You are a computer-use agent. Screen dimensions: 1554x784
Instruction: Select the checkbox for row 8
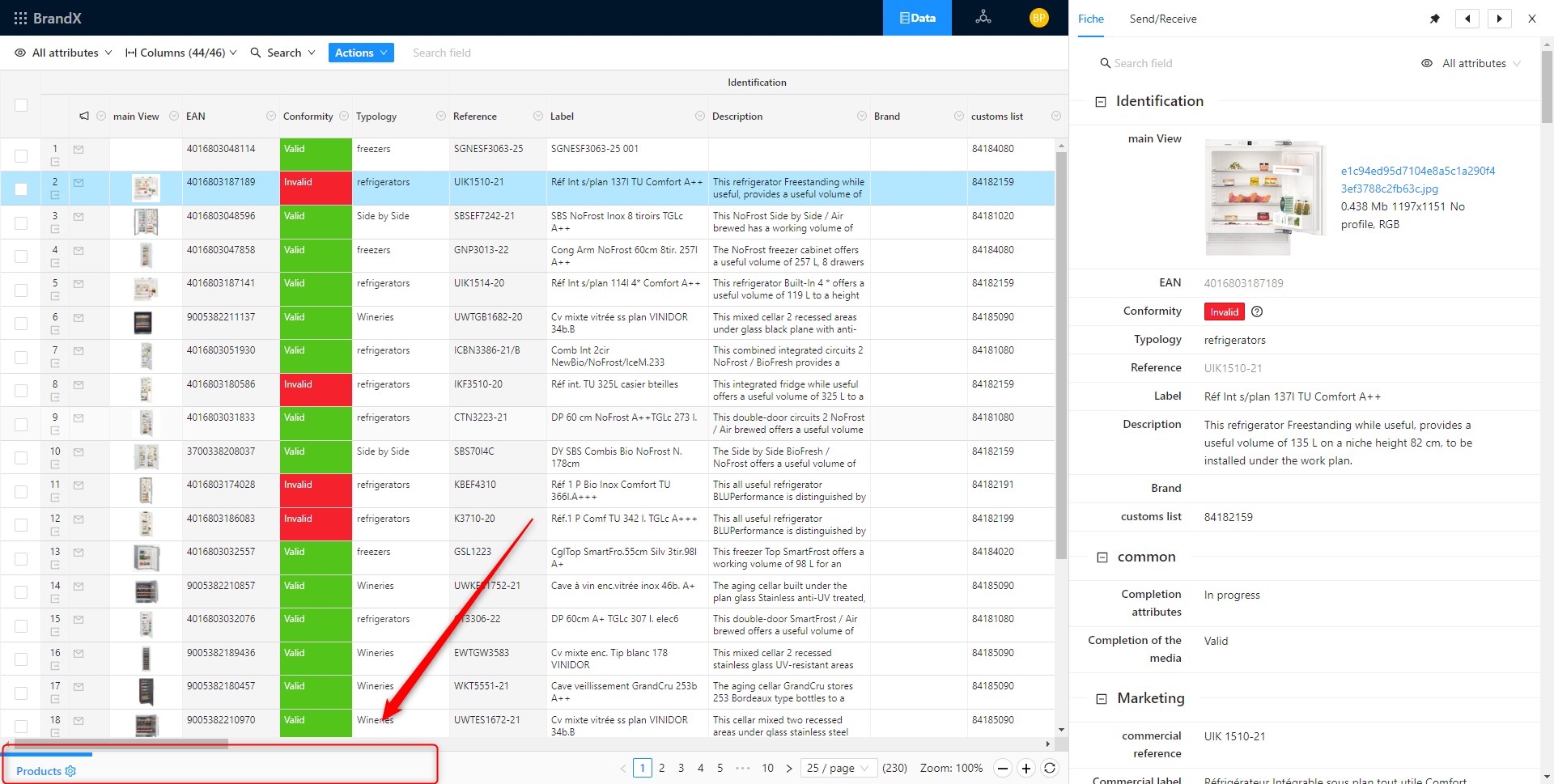coord(21,391)
